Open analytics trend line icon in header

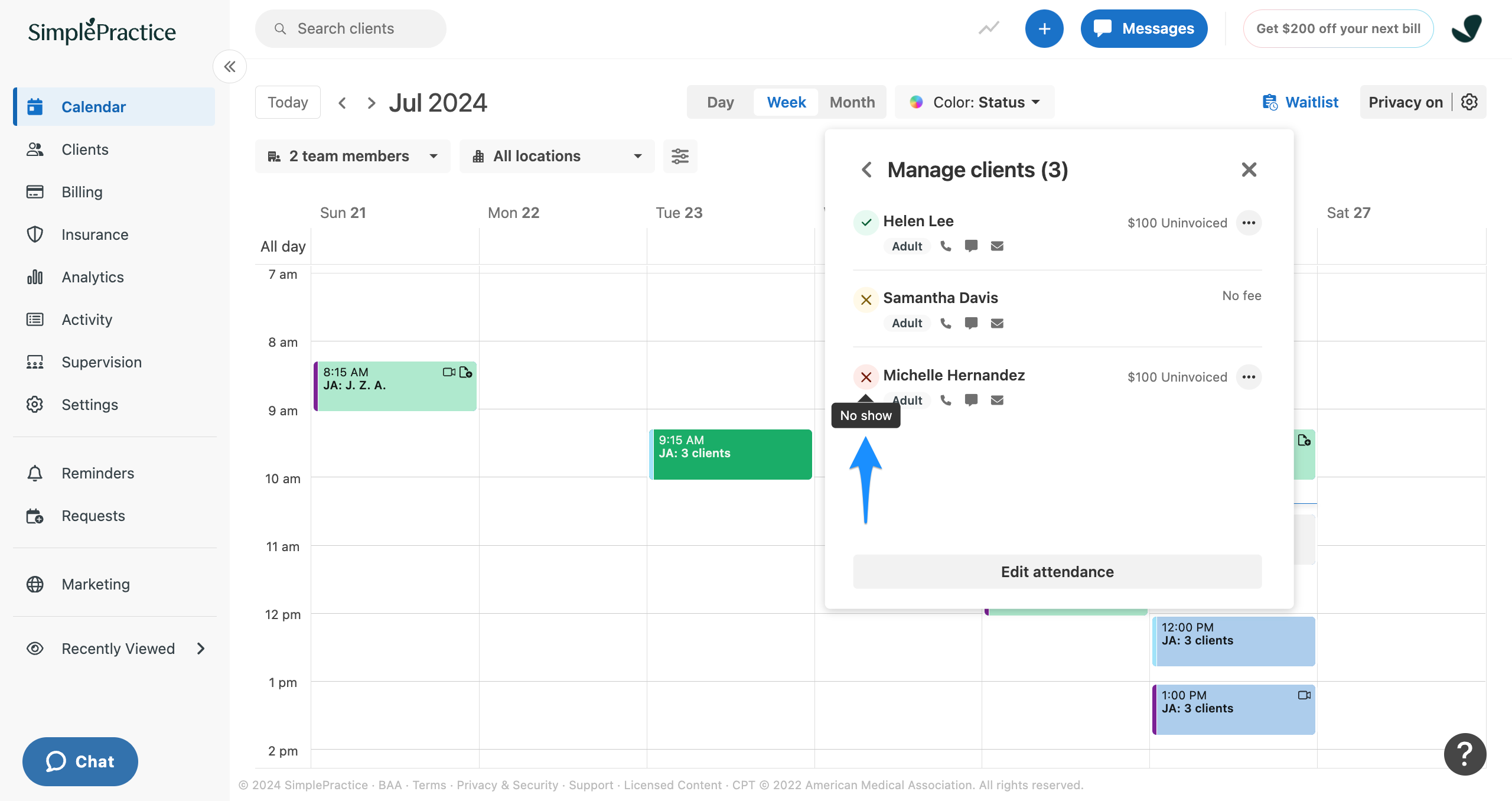click(989, 28)
